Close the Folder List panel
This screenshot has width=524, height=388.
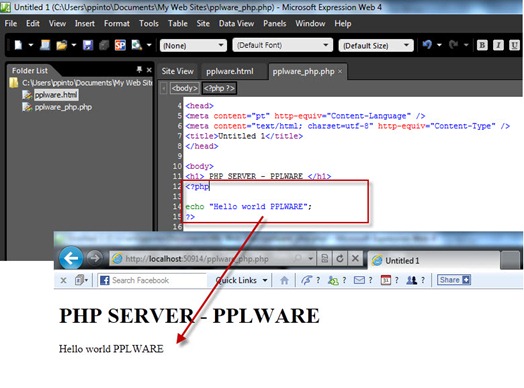point(149,70)
